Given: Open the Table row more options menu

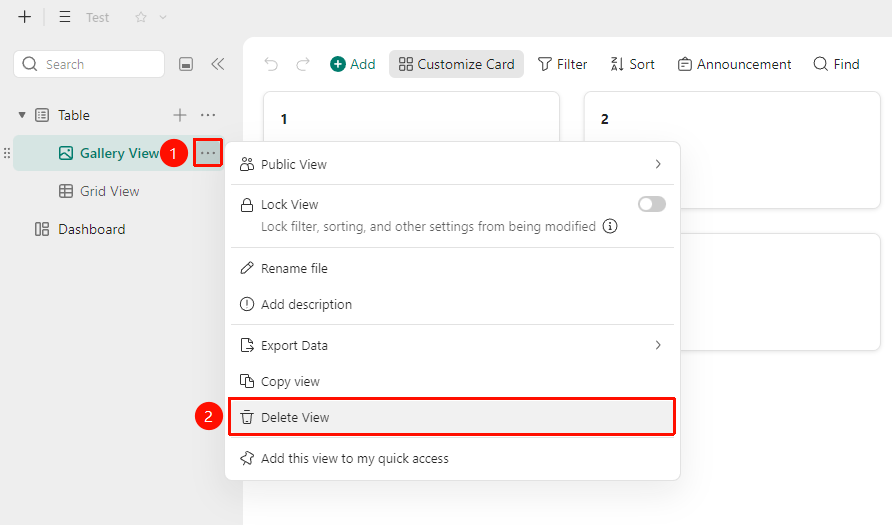Looking at the screenshot, I should point(208,115).
